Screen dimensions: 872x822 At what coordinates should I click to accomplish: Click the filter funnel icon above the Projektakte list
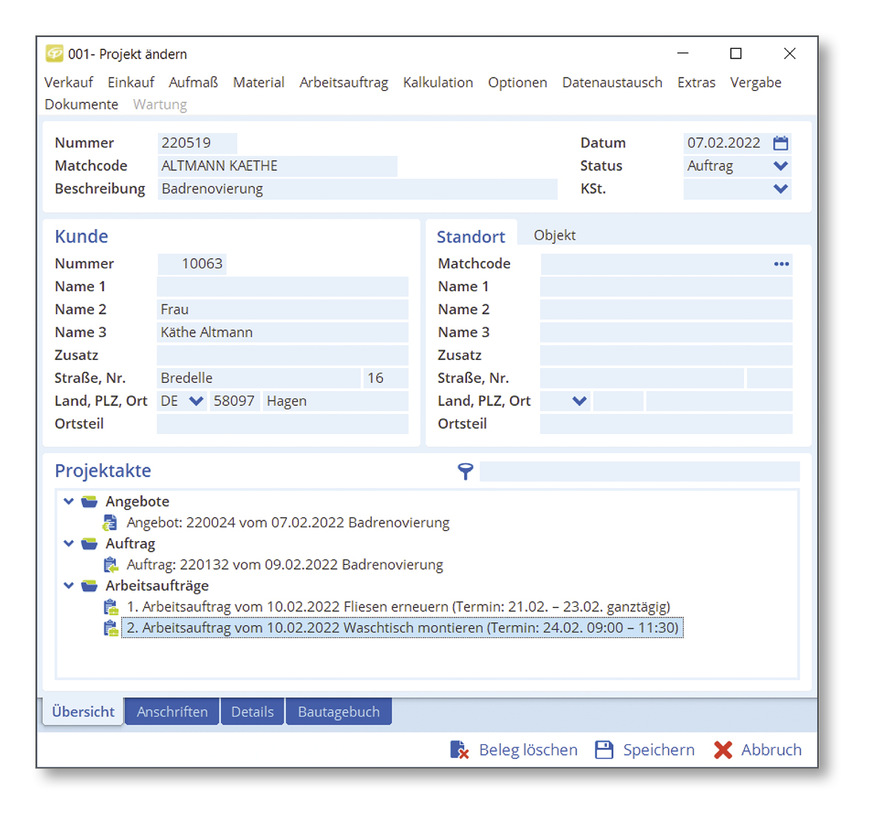(x=465, y=470)
